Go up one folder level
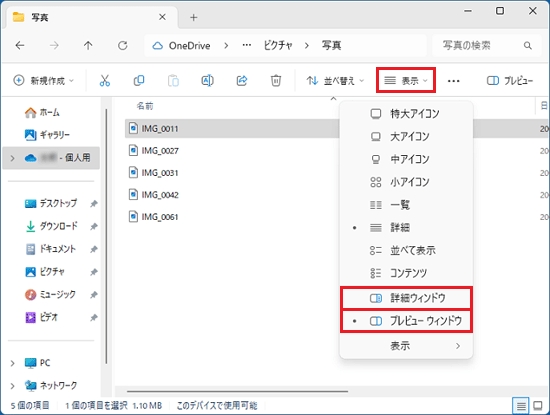550x415 pixels. (x=88, y=45)
